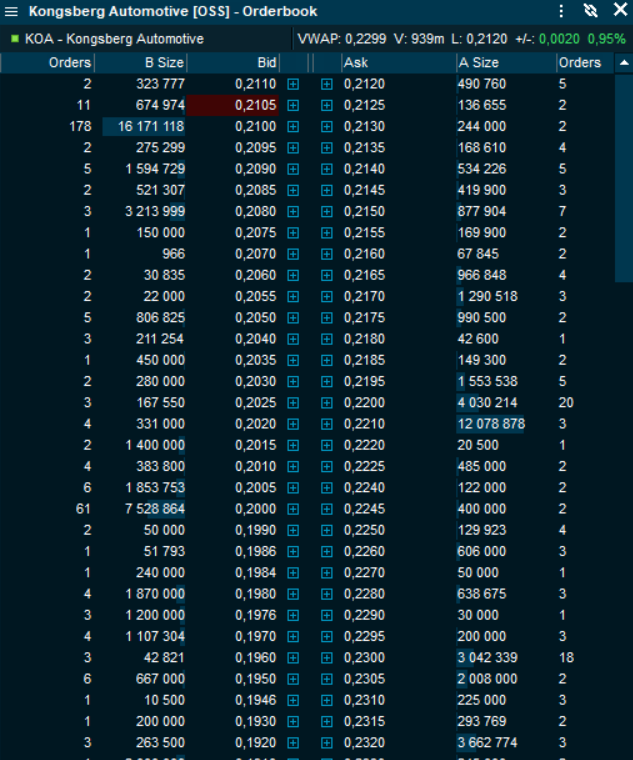The width and height of the screenshot is (633, 760).
Task: Click the VWAP: 0,2299 value
Action: pyautogui.click(x=342, y=39)
